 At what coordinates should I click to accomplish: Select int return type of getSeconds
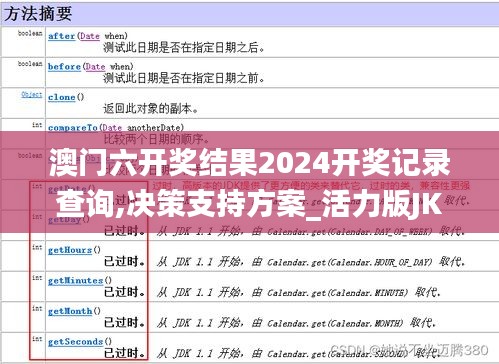click(37, 339)
